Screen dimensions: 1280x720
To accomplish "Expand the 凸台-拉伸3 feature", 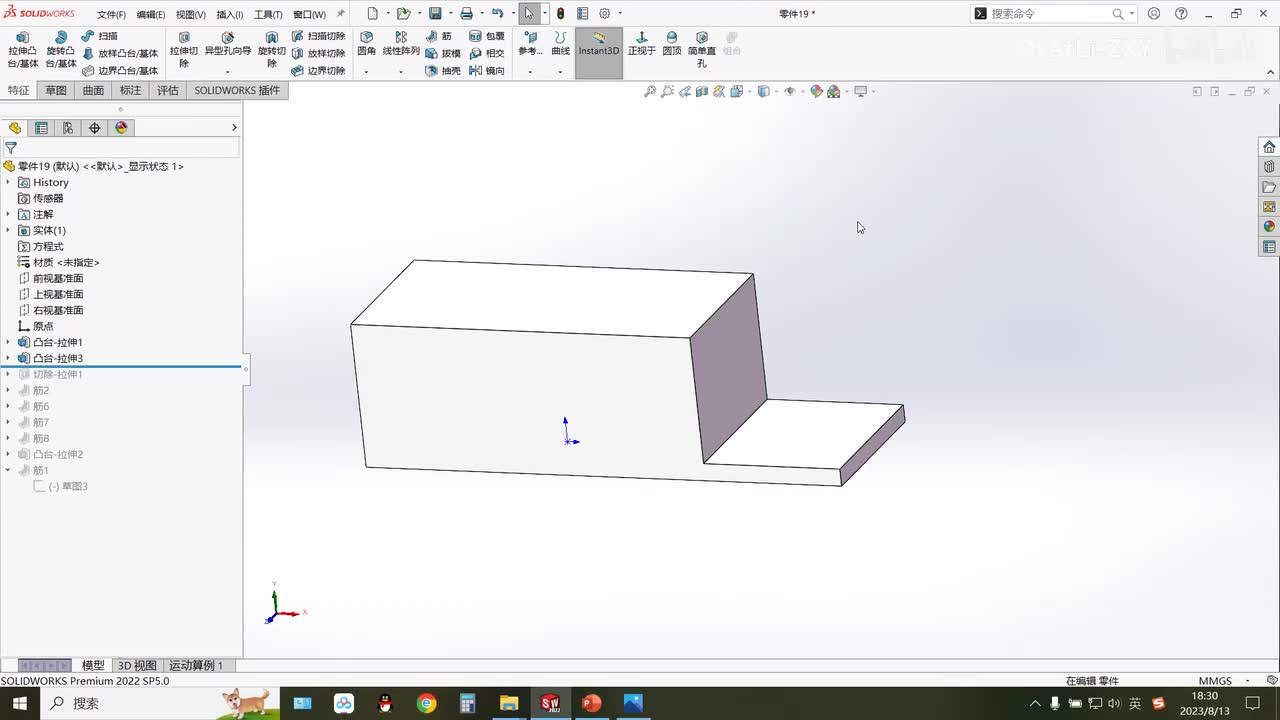I will click(8, 358).
